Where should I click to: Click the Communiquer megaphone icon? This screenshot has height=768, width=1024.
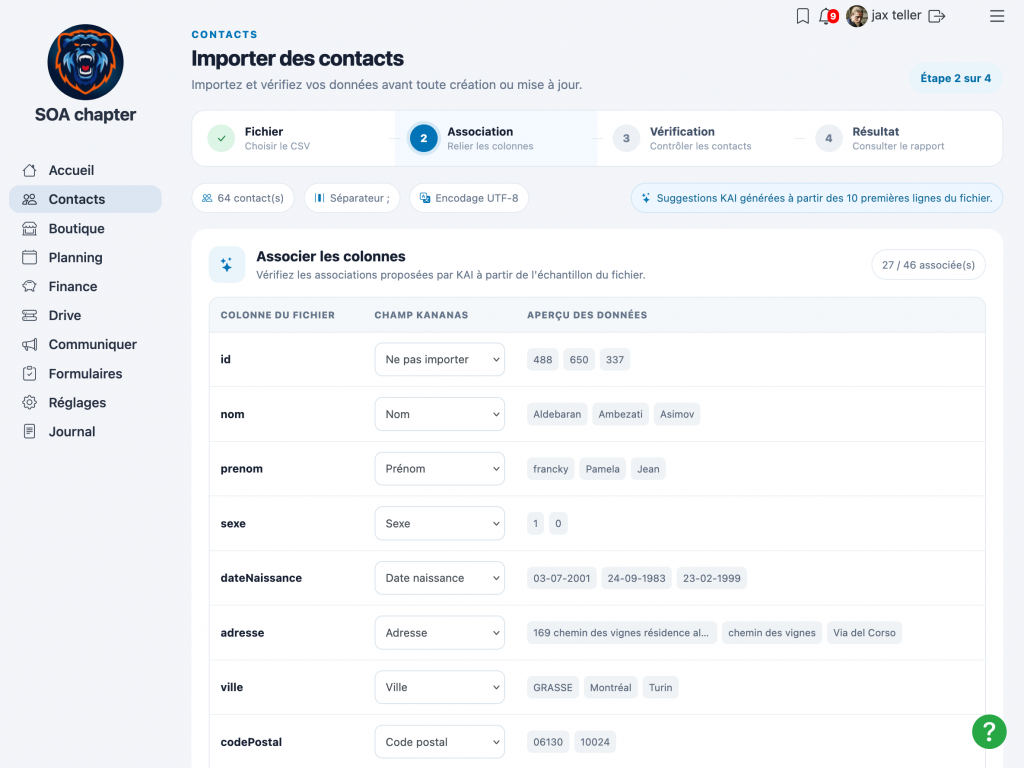coord(29,344)
